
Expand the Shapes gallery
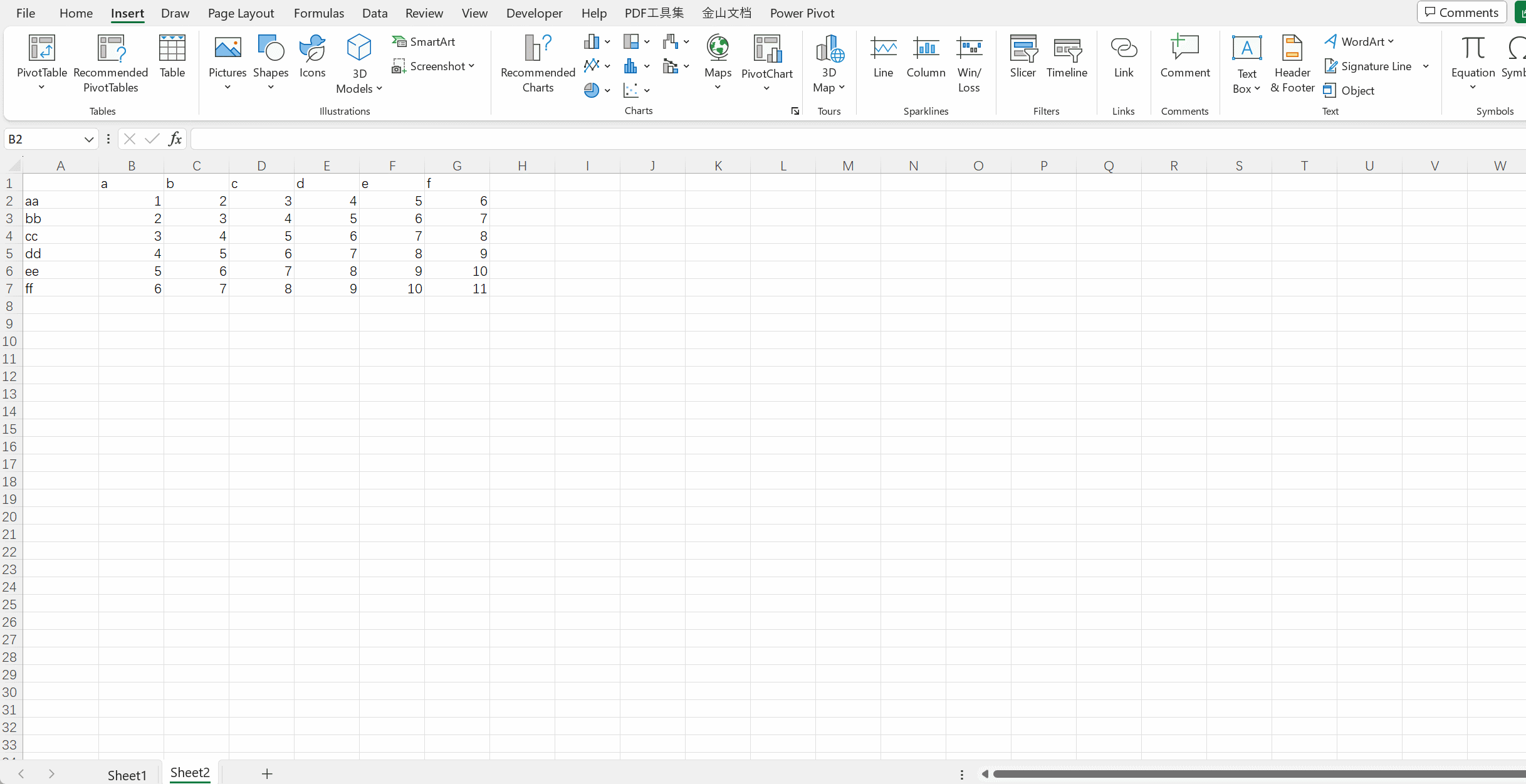pyautogui.click(x=270, y=88)
